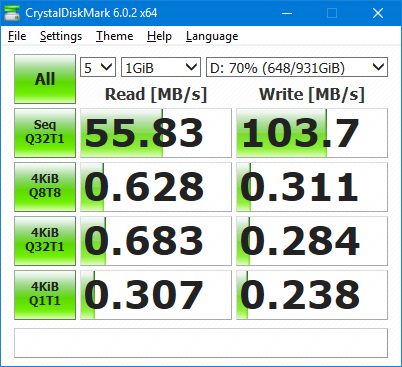Screen dimensions: 402x367
Task: Click the Seq write result 103.7
Action: point(312,133)
